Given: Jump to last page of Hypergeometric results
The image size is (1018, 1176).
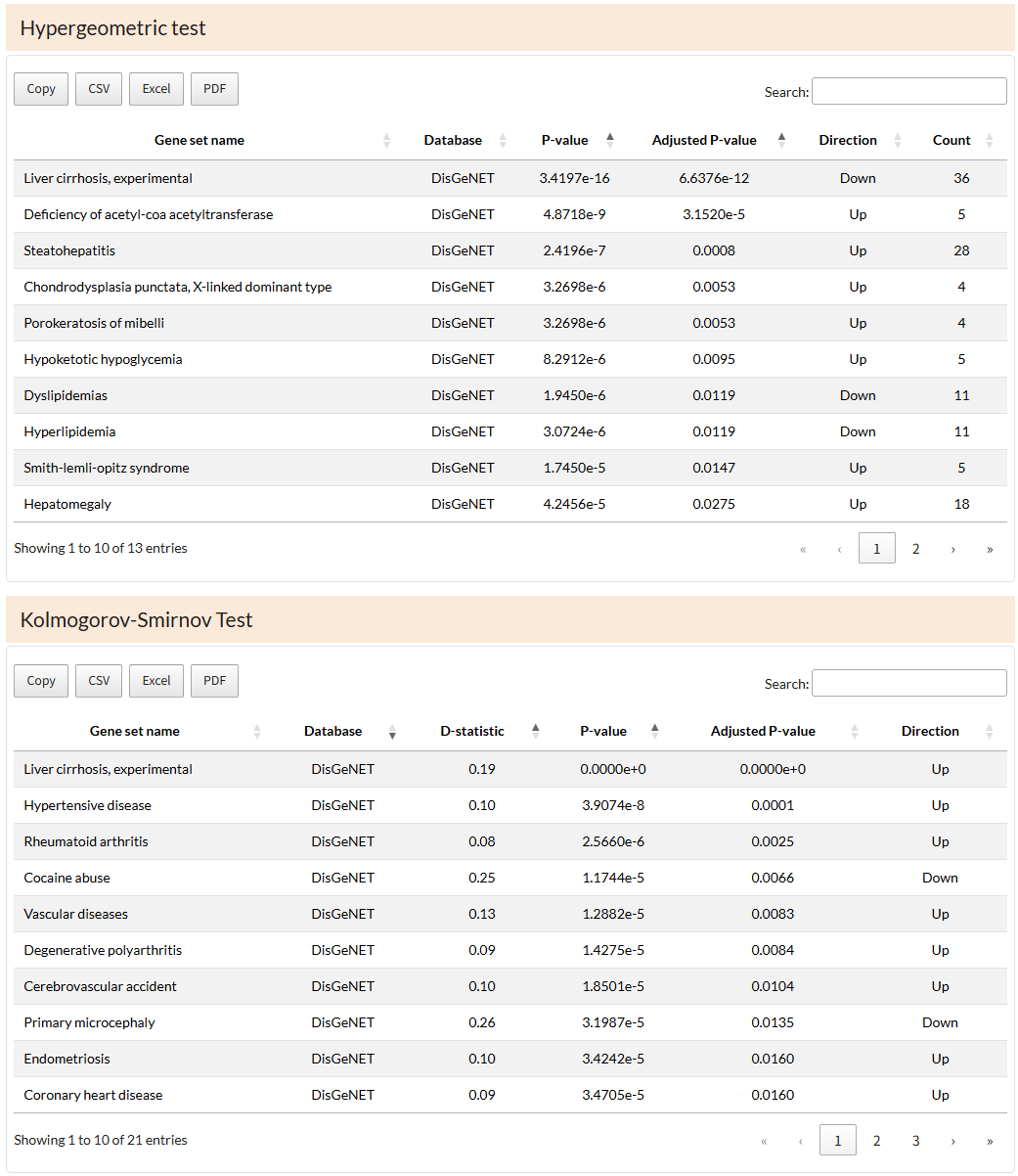Looking at the screenshot, I should coord(990,549).
